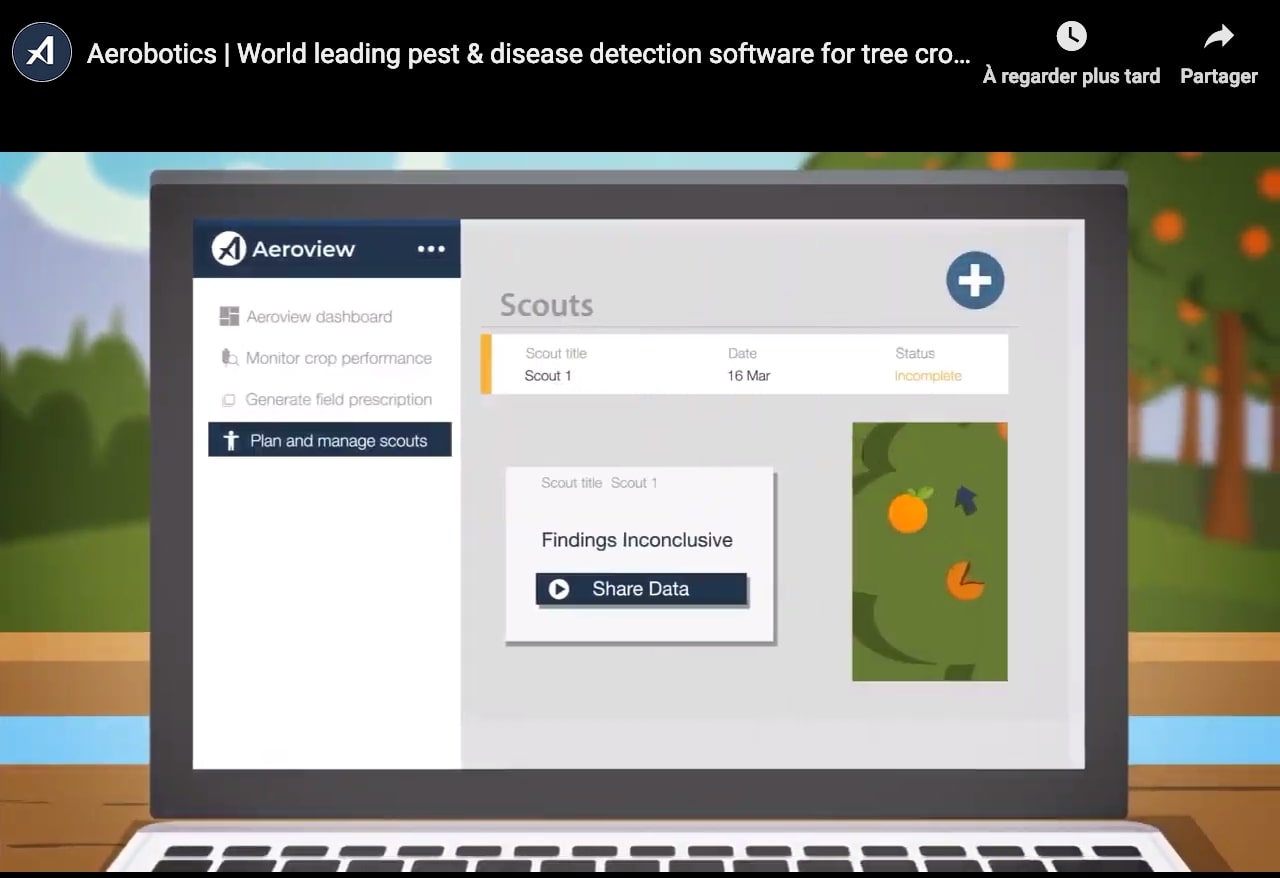Open the video title link
This screenshot has width=1280, height=878.
[528, 53]
